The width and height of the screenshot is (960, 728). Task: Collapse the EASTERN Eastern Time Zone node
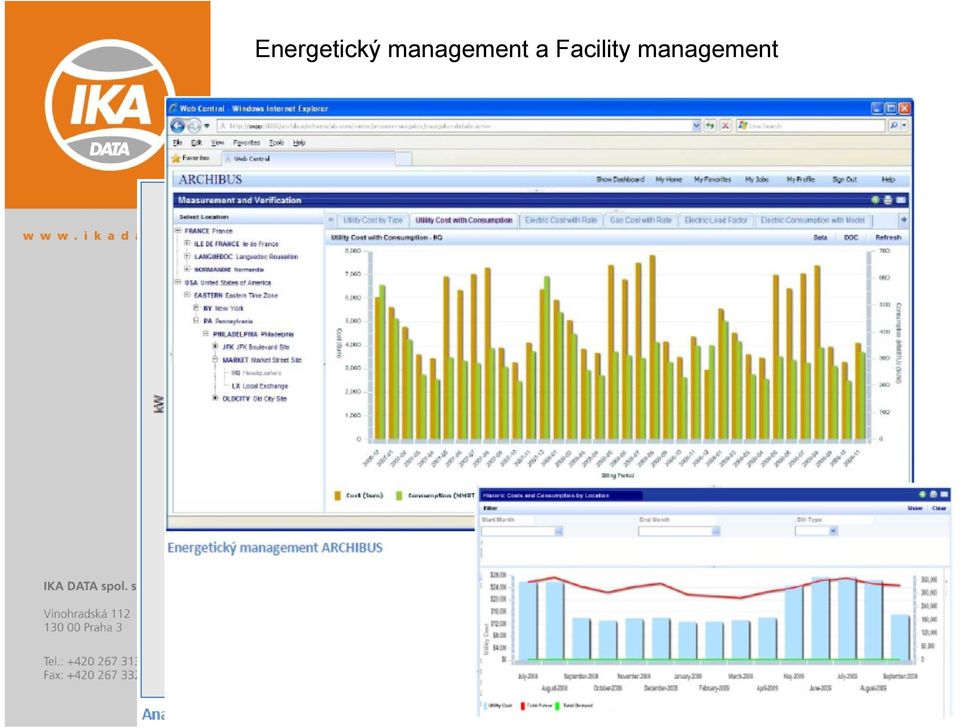click(187, 295)
